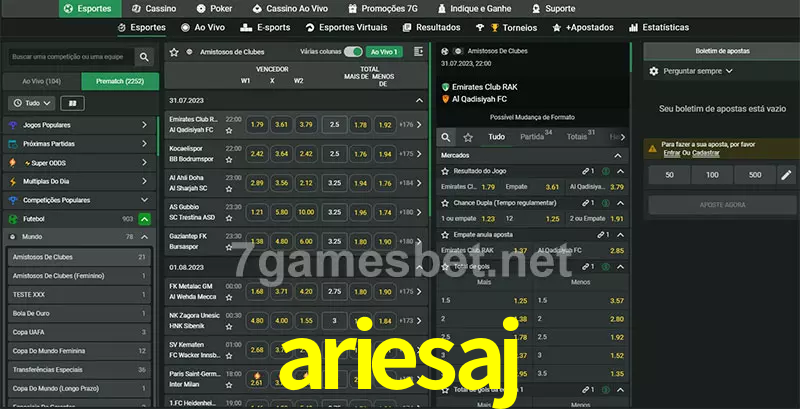The image size is (800, 409).
Task: Click the Ao Vivo 1 button
Action: 384,52
